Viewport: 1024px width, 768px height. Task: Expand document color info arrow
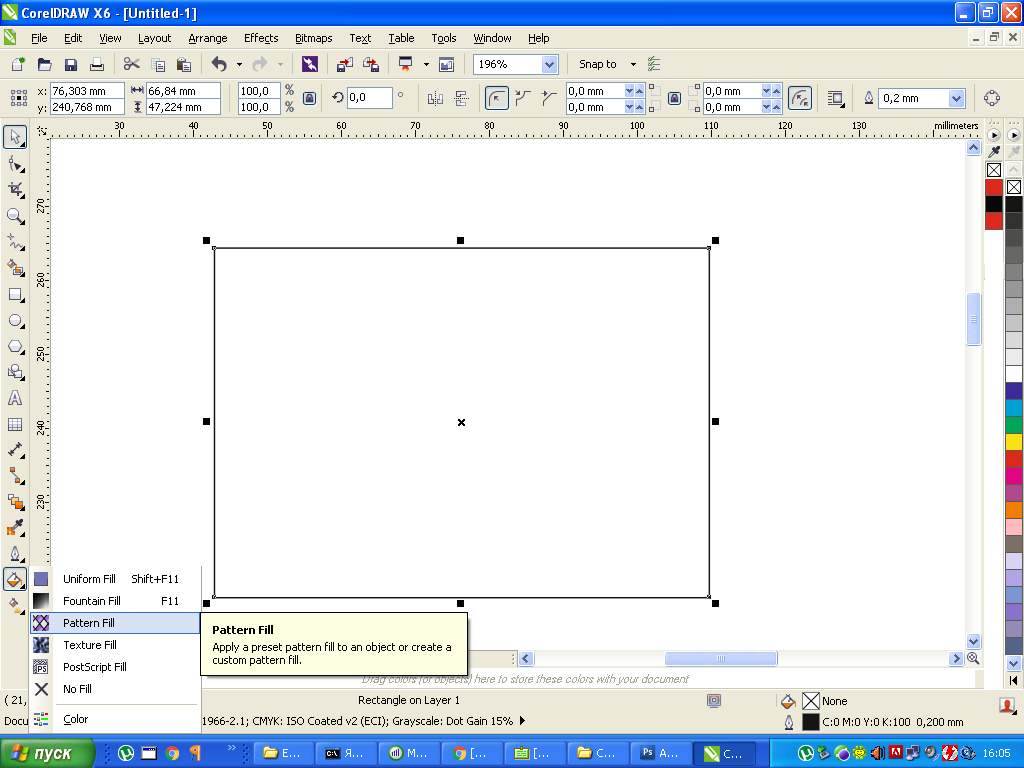coord(522,721)
